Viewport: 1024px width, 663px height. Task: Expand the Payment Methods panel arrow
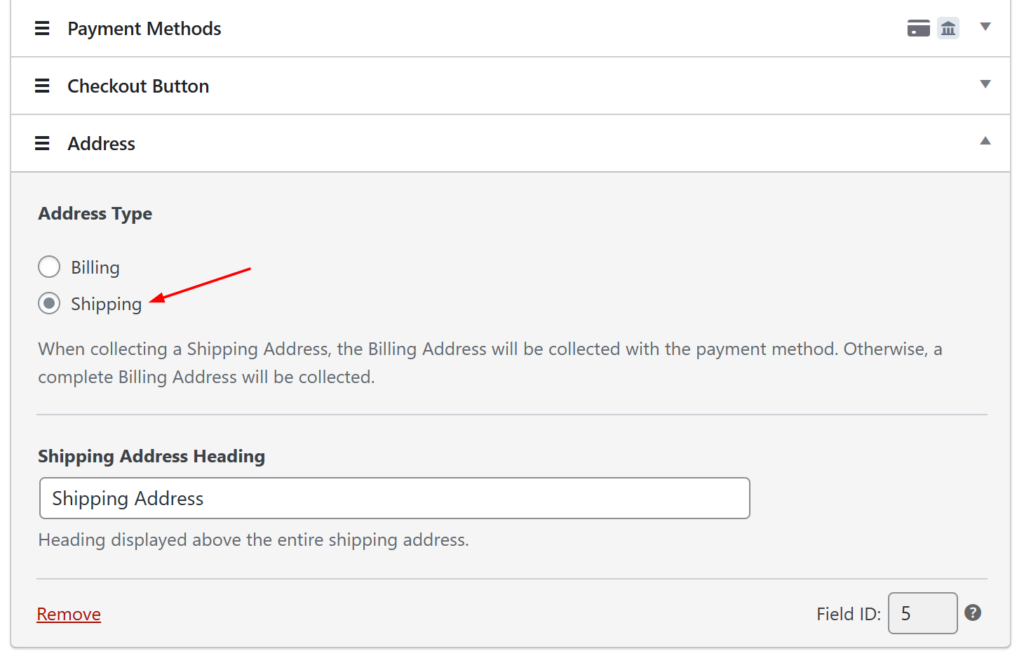(985, 27)
